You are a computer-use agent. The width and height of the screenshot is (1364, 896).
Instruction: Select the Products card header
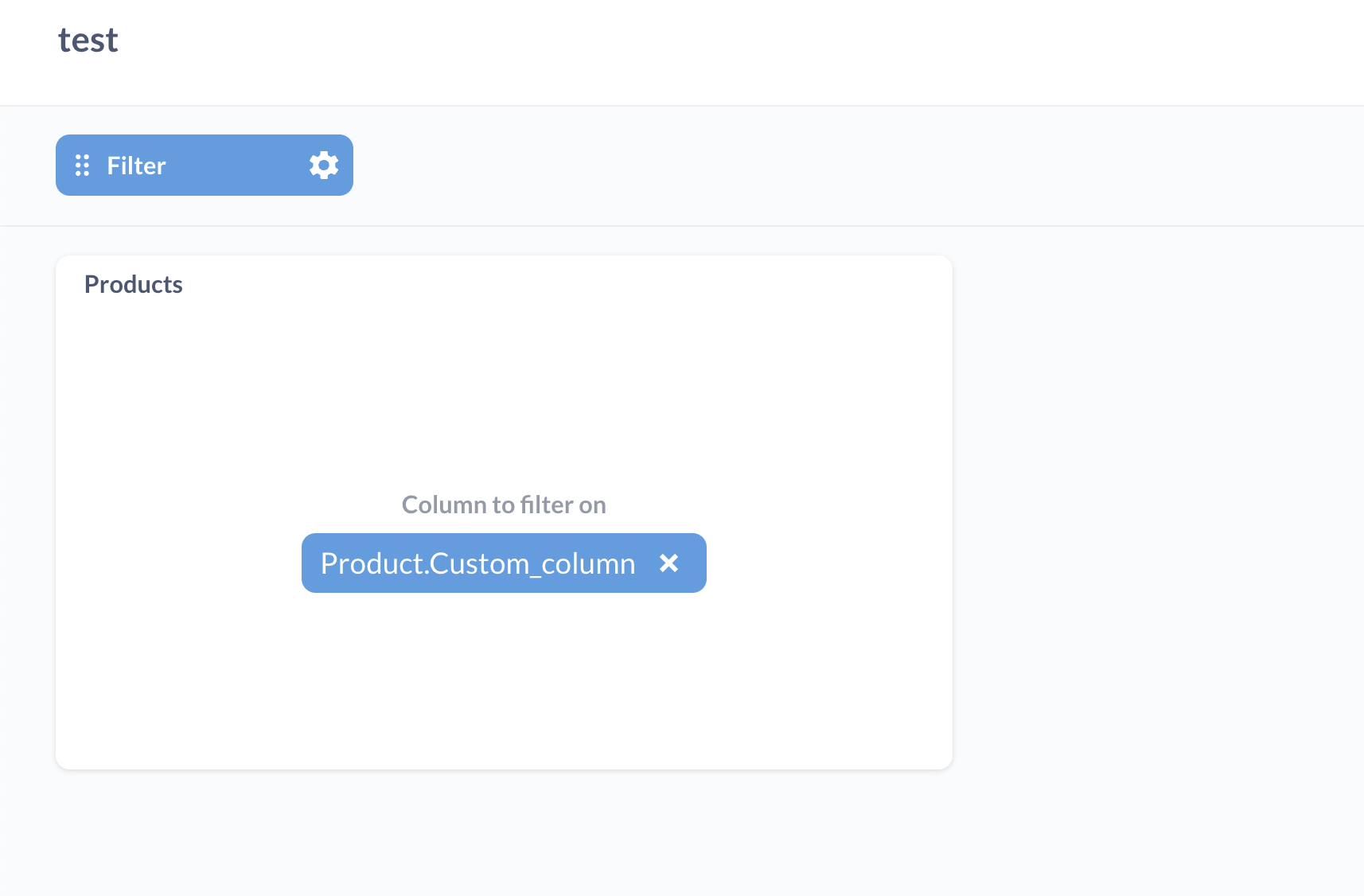pos(134,284)
